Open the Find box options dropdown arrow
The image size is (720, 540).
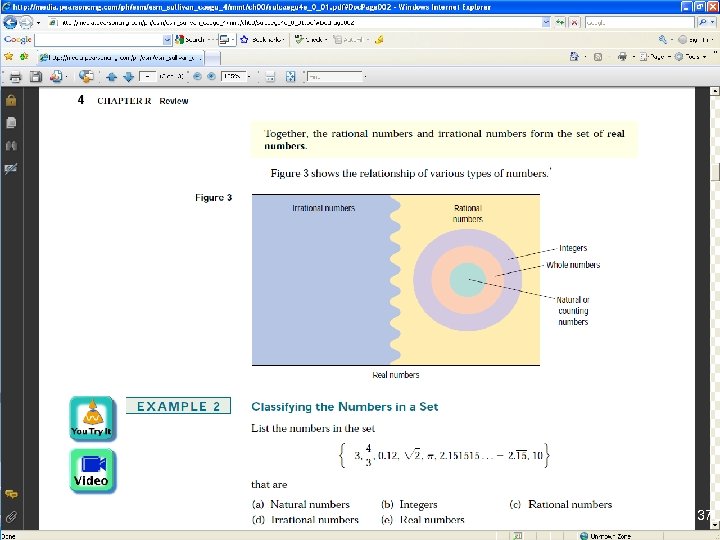pos(366,77)
